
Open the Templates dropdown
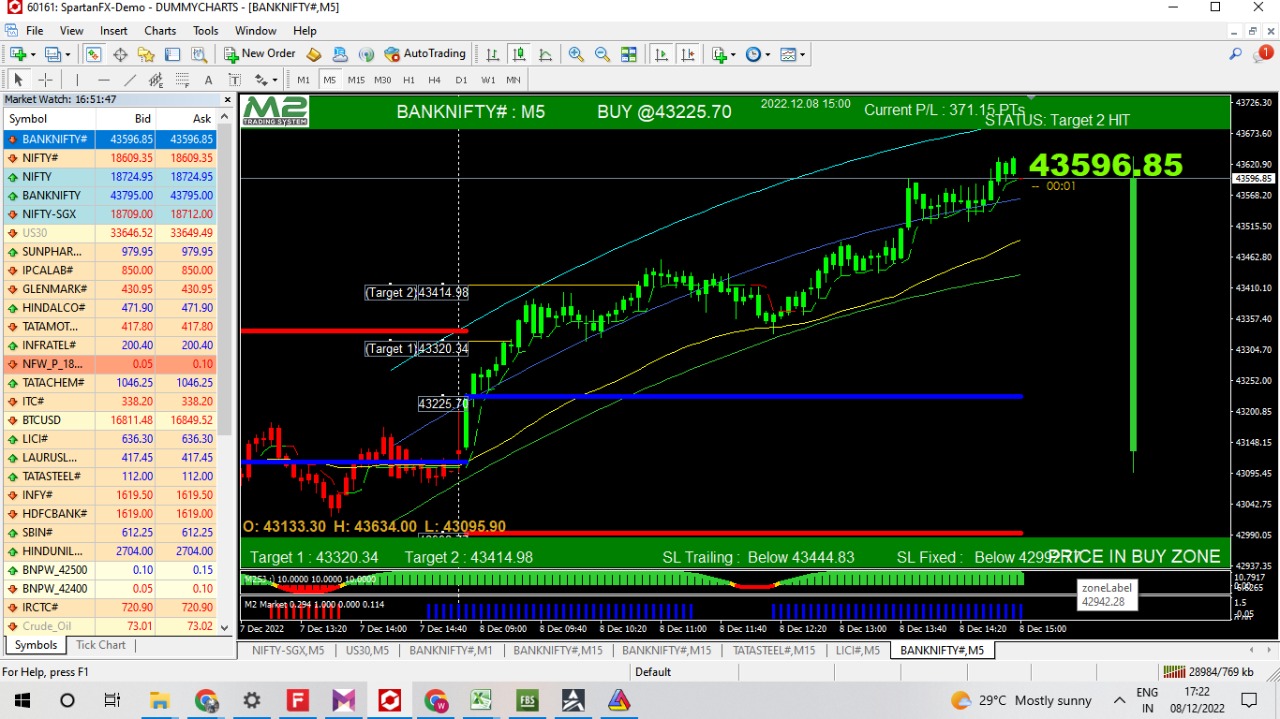[792, 54]
